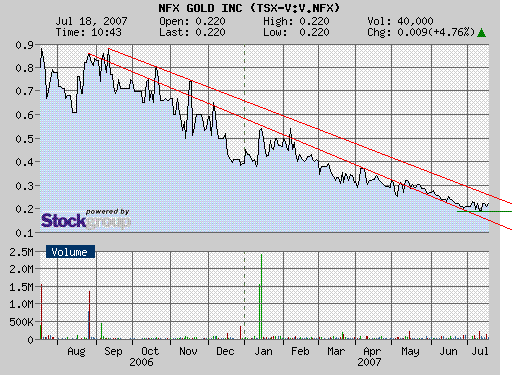Click the High: 0.220 value
The width and height of the screenshot is (512, 384).
296,21
